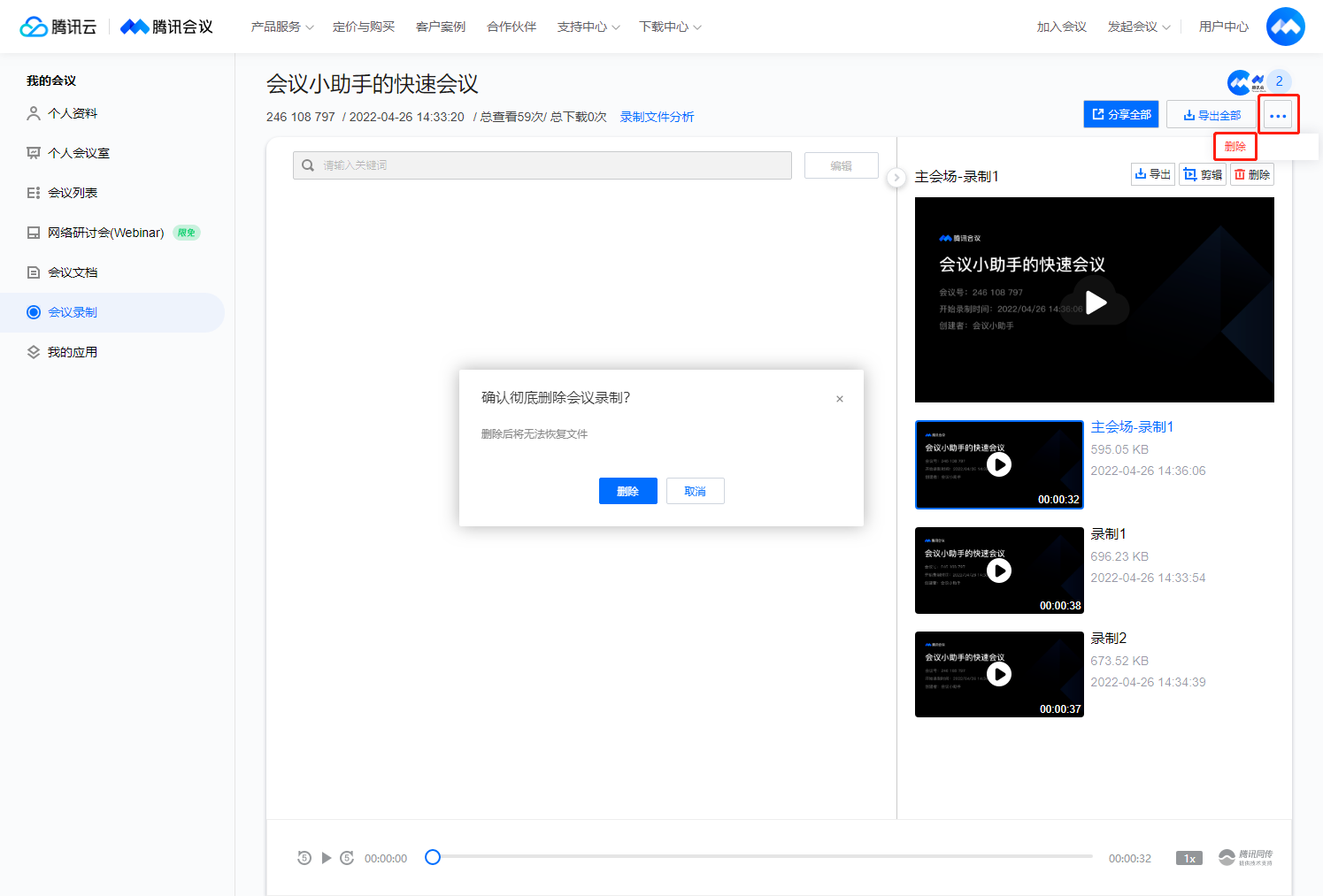Click the total duration 00:00:32 label

coord(1130,858)
